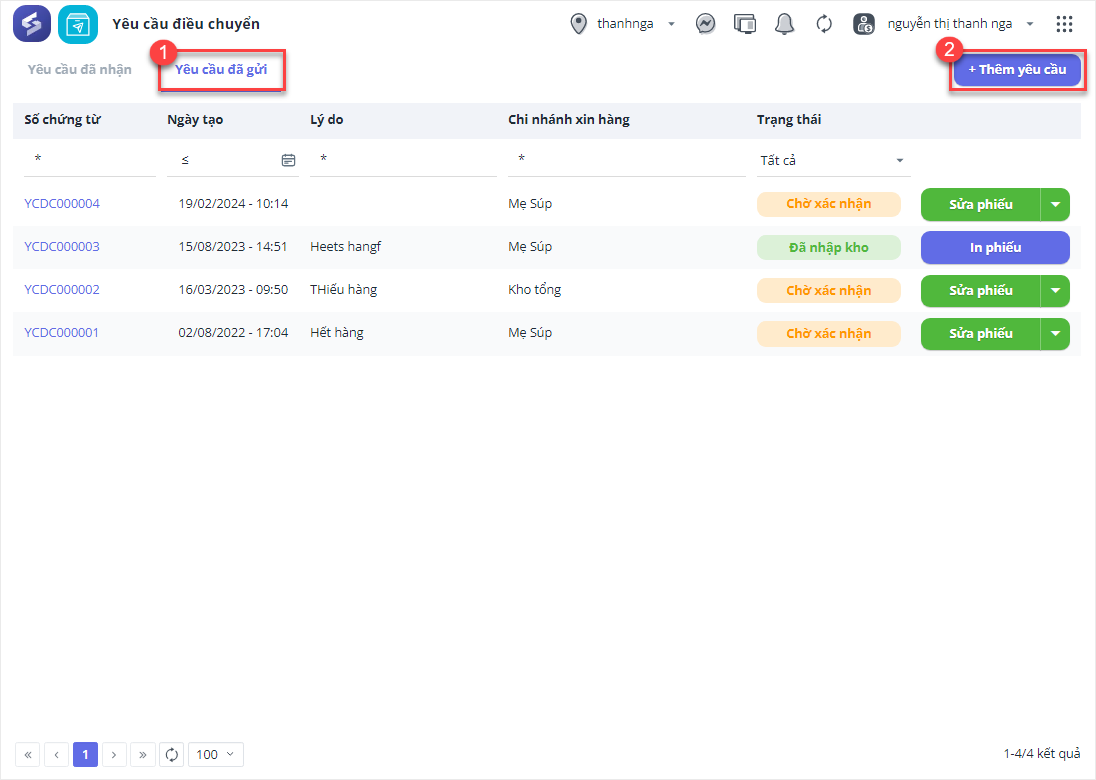The height and width of the screenshot is (780, 1096).
Task: Focus the Lý do filter field
Action: tap(403, 160)
